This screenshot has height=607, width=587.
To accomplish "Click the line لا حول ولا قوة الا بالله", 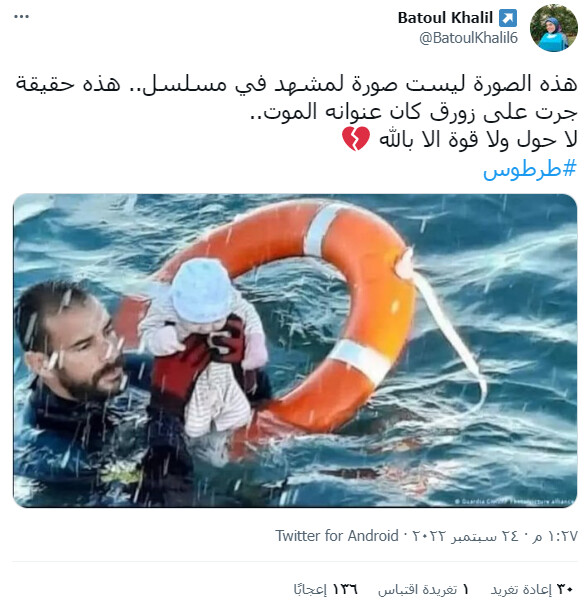I will pyautogui.click(x=478, y=139).
